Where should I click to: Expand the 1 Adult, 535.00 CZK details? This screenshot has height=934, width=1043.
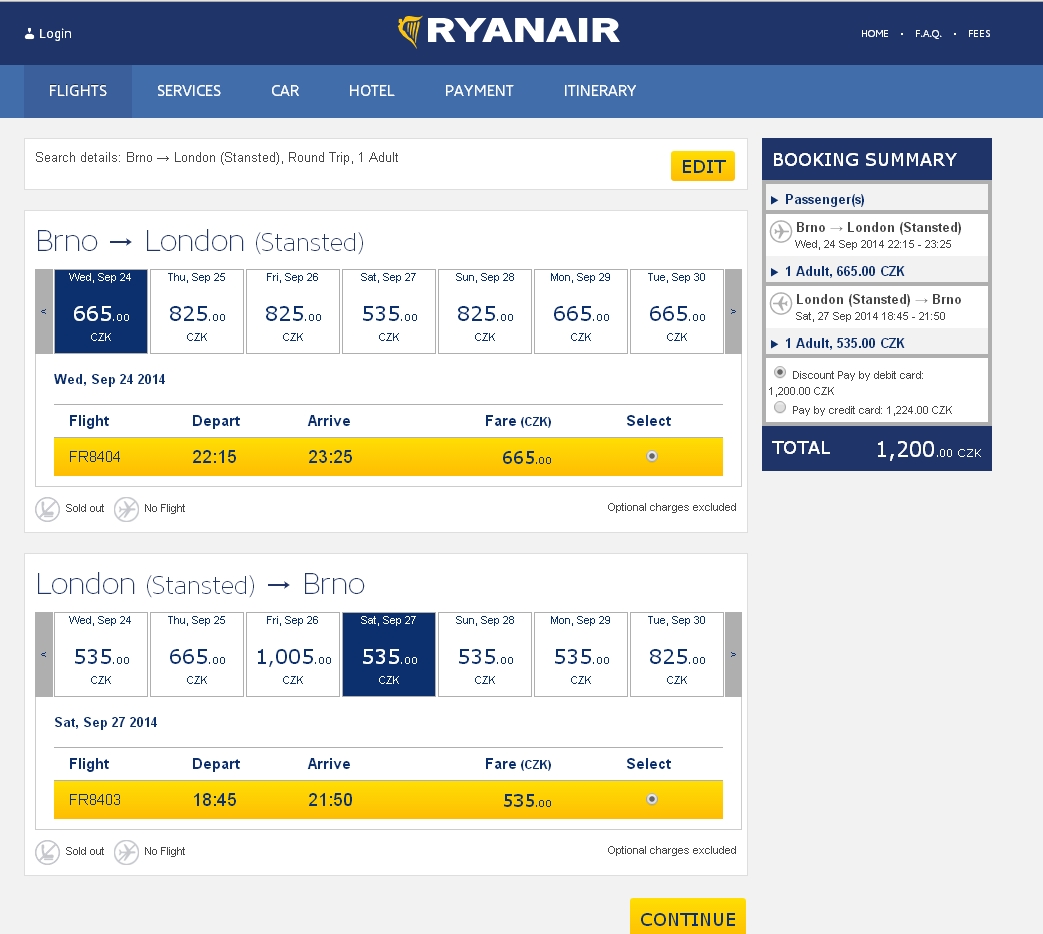pos(877,343)
